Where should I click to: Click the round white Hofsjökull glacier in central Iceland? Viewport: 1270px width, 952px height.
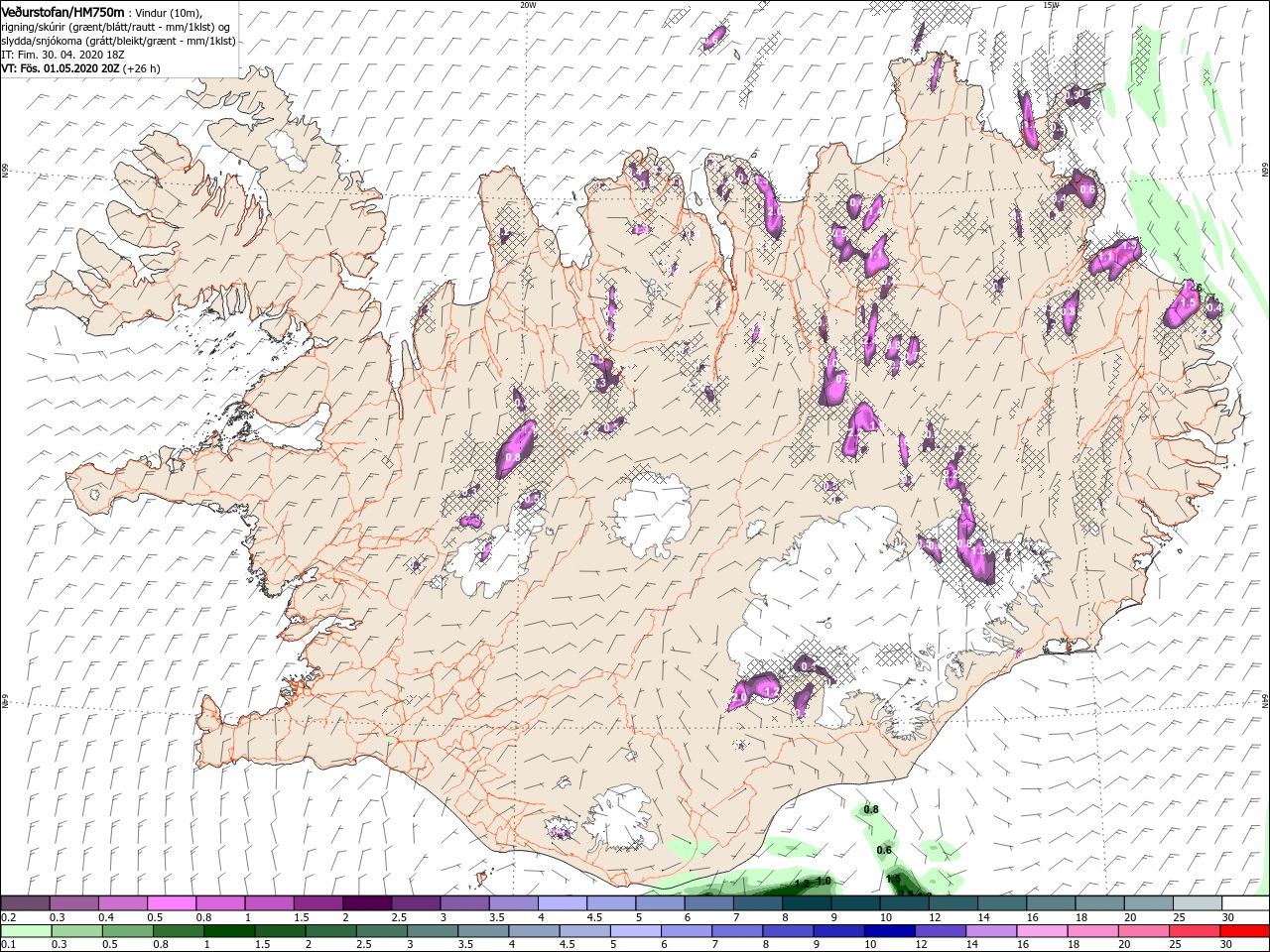(652, 514)
